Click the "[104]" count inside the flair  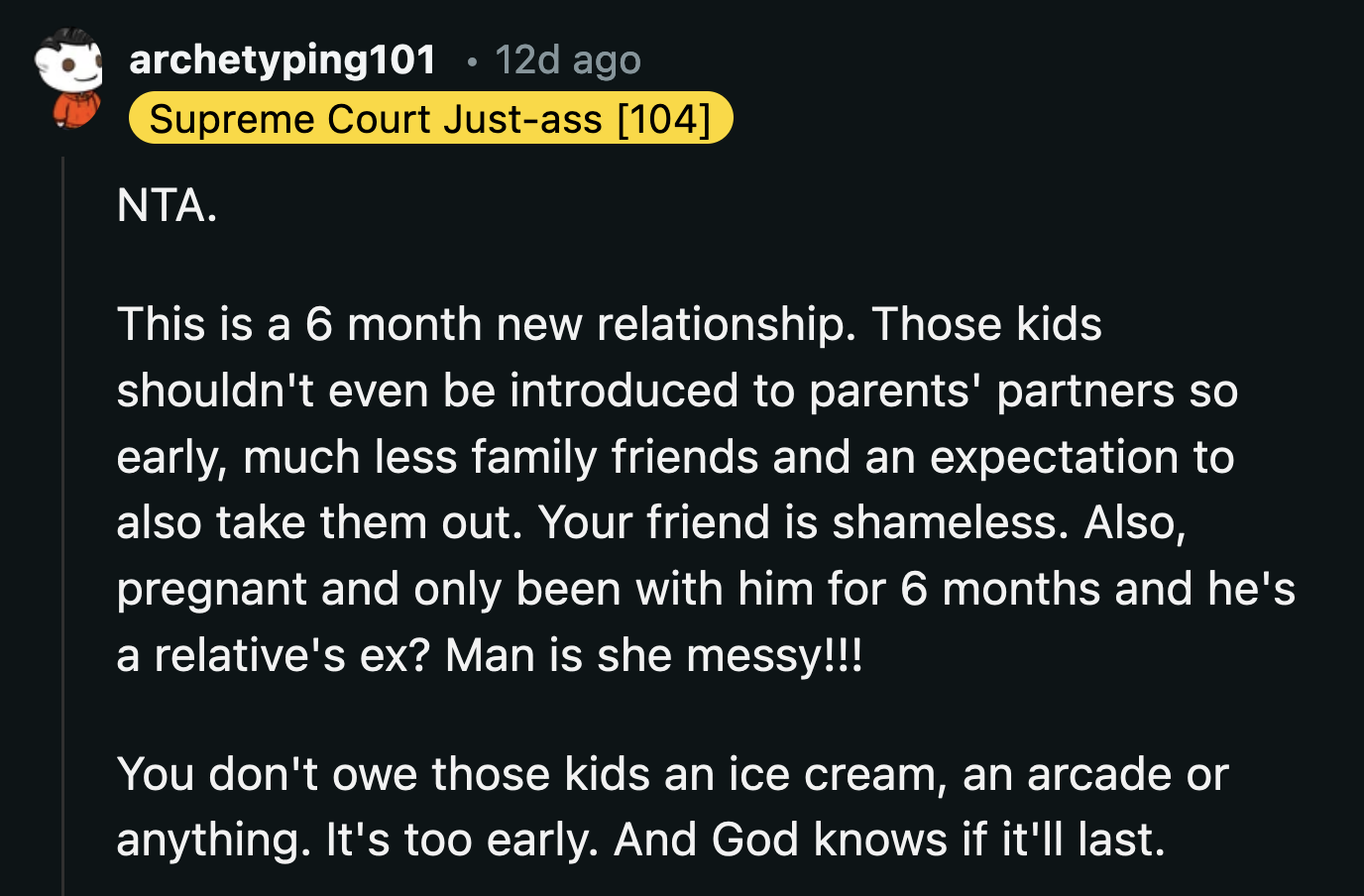(665, 119)
